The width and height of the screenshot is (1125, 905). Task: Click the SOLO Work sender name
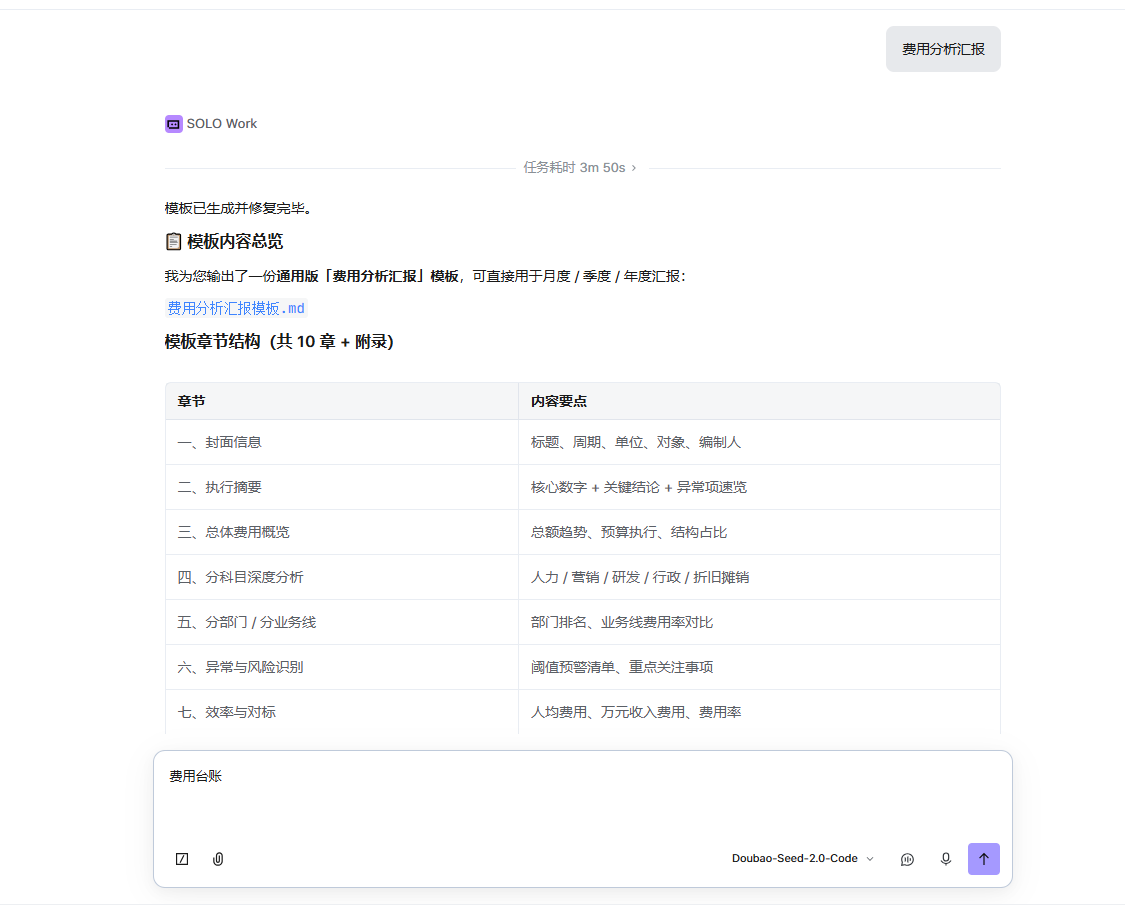[x=222, y=124]
